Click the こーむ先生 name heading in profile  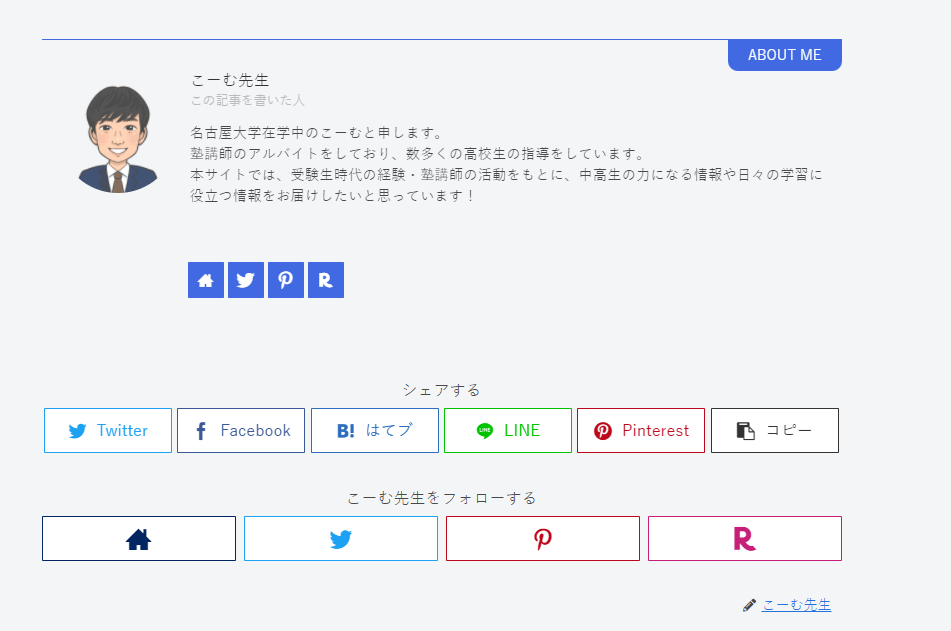coord(230,80)
